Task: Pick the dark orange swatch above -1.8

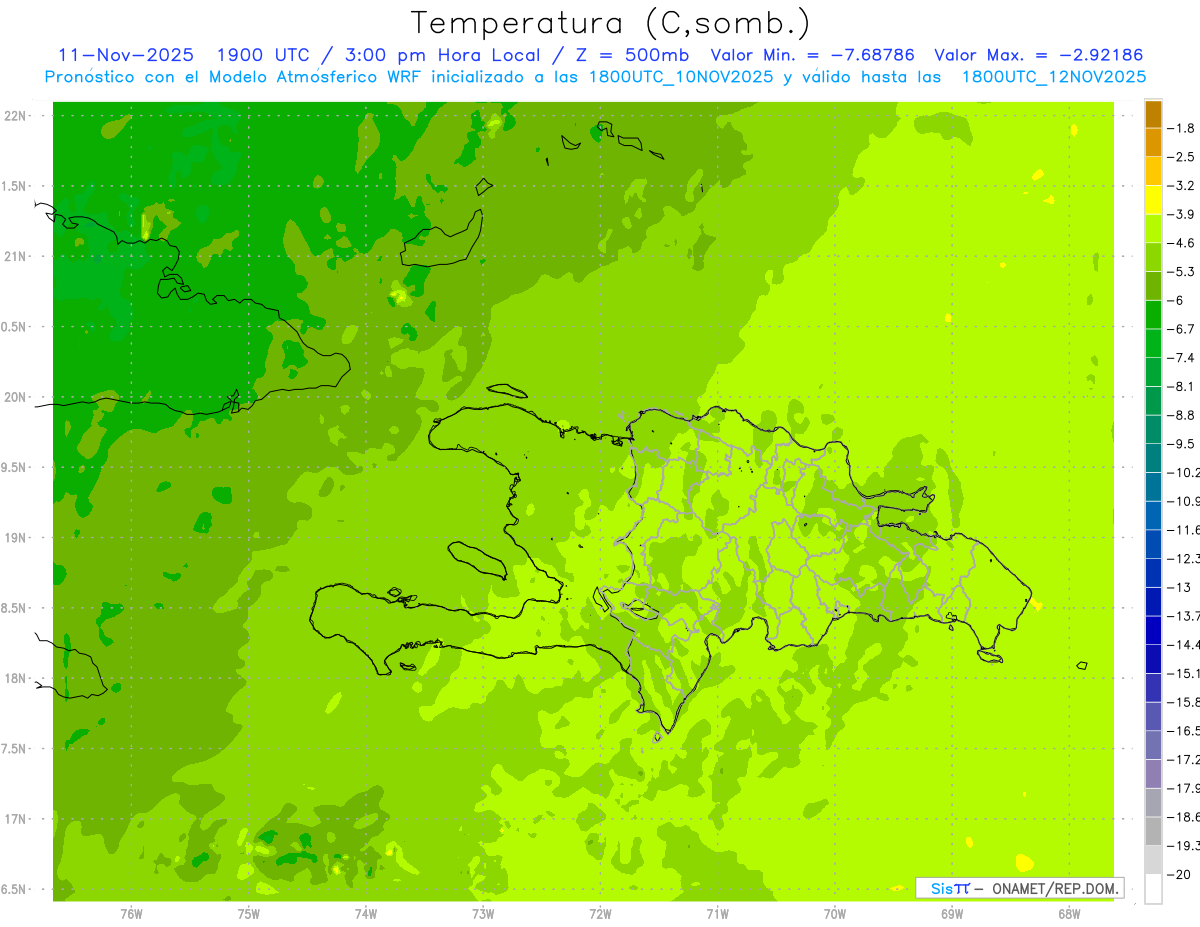Action: (1153, 114)
